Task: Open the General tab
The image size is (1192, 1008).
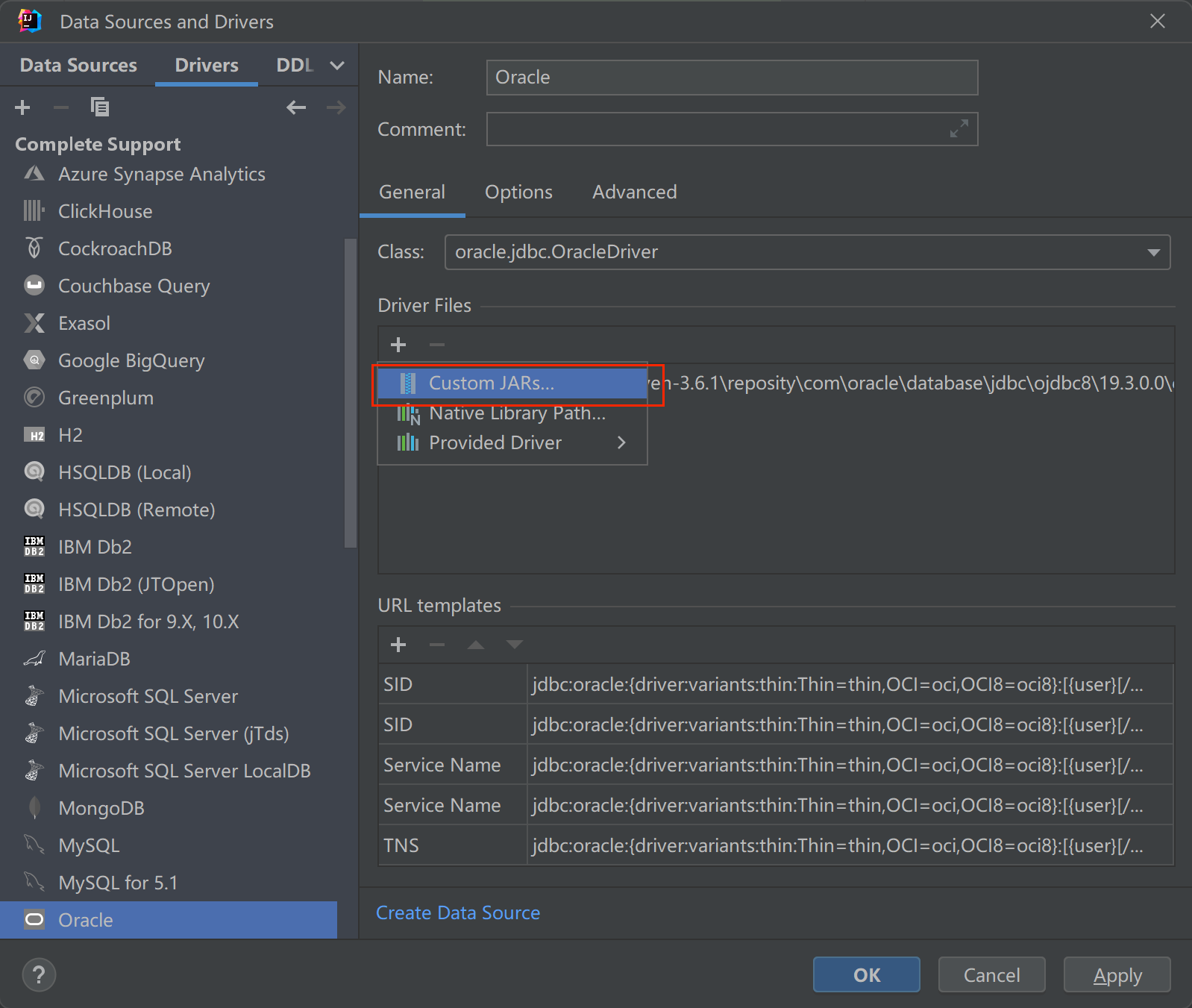Action: (412, 192)
